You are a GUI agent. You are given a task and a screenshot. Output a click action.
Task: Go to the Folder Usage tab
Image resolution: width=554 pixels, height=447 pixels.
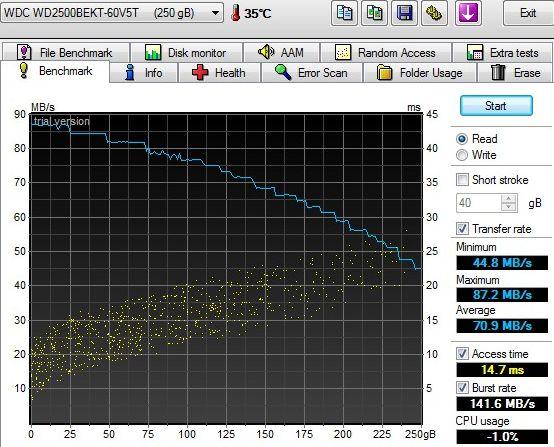[420, 73]
